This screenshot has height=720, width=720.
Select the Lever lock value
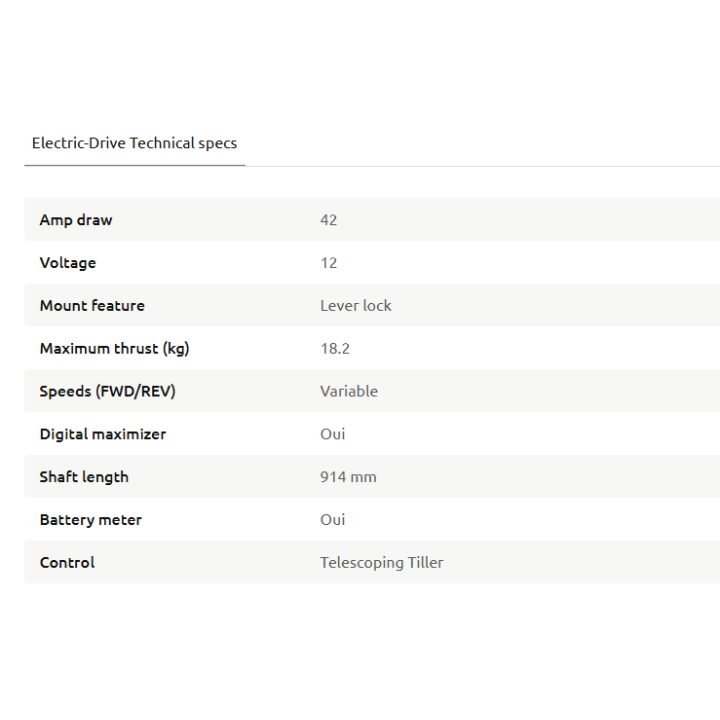355,306
